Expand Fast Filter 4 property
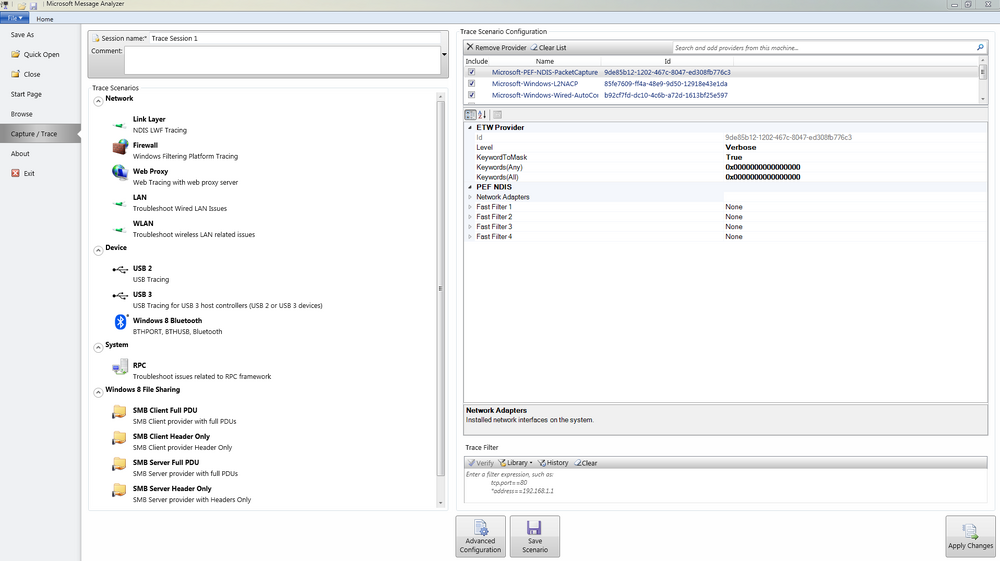Screen dimensions: 1000x561 coord(470,237)
